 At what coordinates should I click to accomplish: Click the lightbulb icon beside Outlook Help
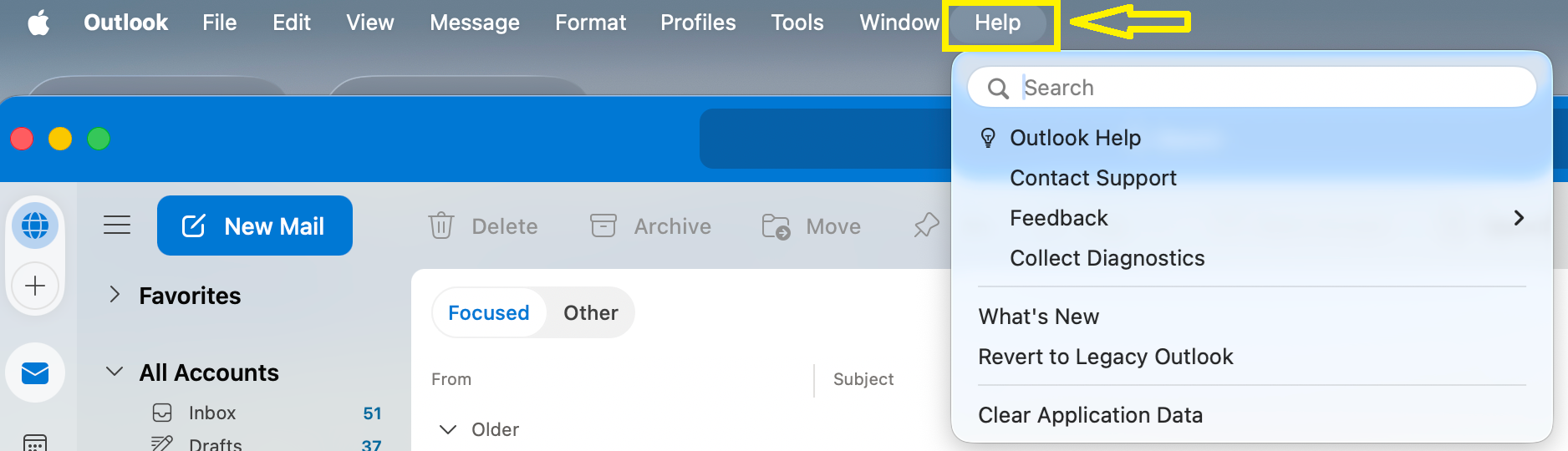tap(988, 138)
